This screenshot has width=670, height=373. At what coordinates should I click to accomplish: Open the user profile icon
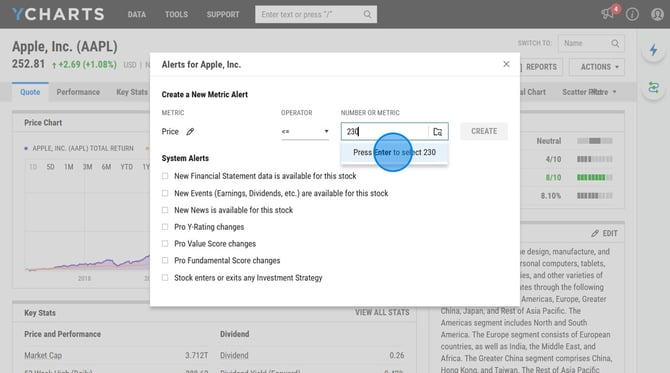(657, 14)
